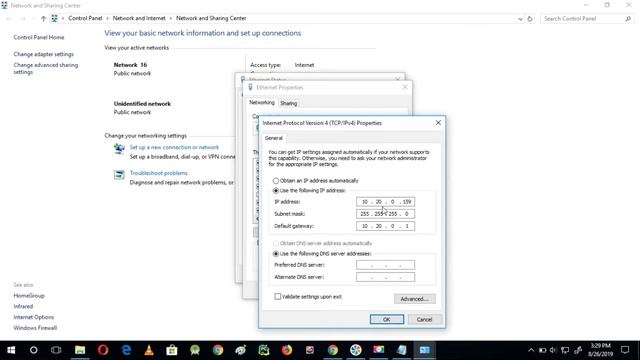The width and height of the screenshot is (640, 360).
Task: Show hidden system tray icons
Action: click(x=531, y=350)
